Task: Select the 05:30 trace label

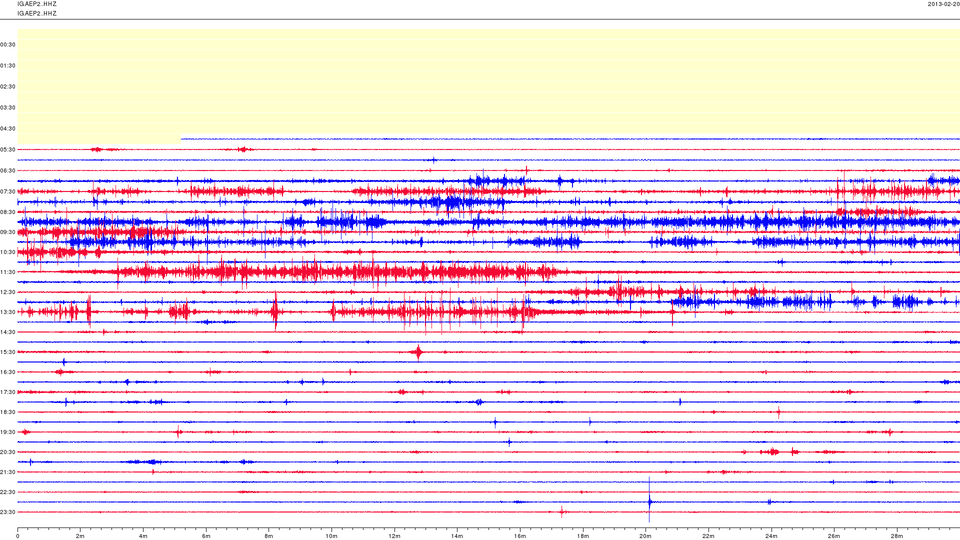Action: pos(8,149)
